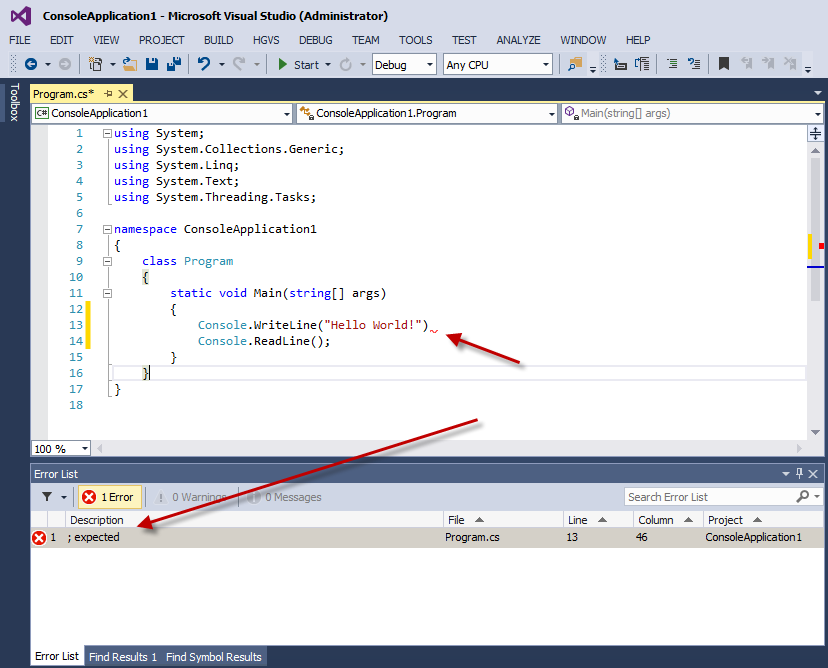Toggle the pin on the Program.cs tab

(x=108, y=94)
